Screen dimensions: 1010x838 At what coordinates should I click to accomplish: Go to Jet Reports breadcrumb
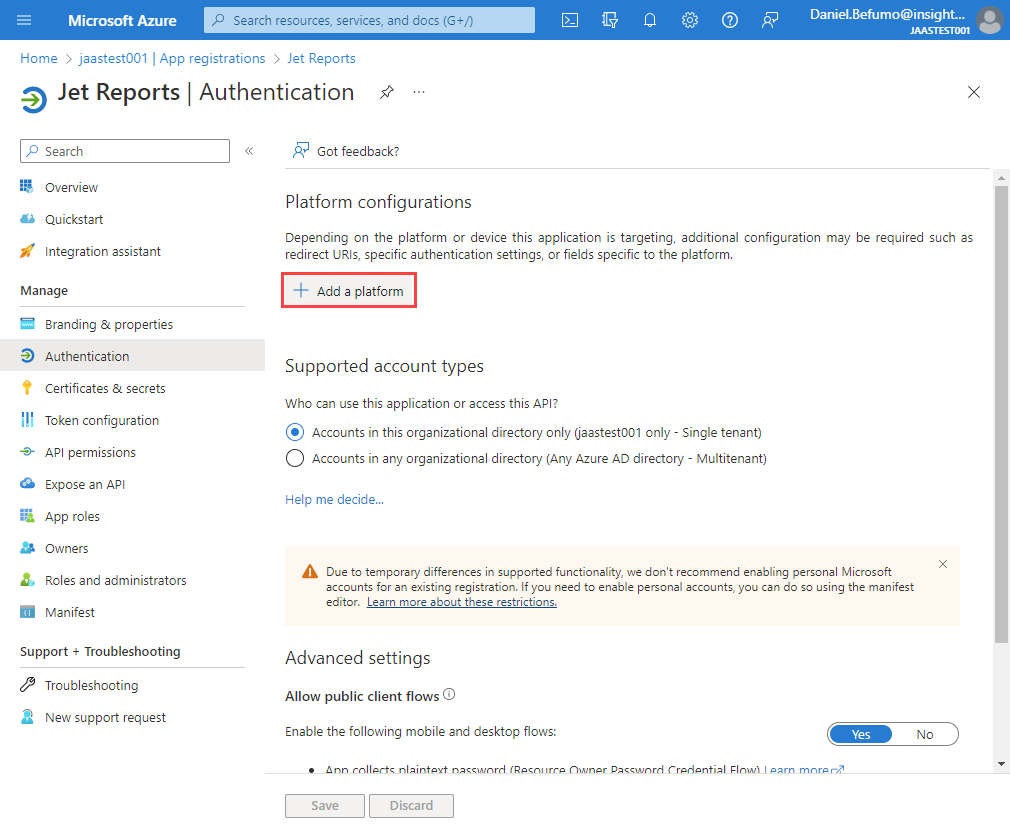(321, 58)
